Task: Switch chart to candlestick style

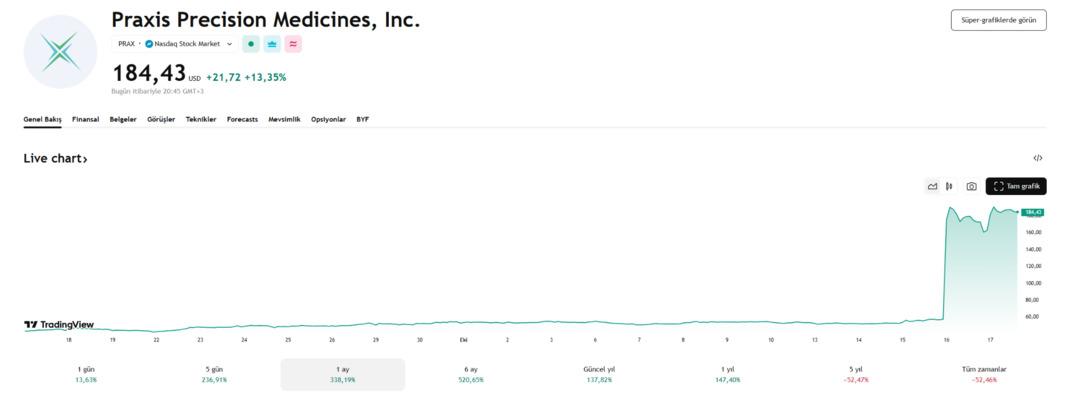Action: [949, 186]
